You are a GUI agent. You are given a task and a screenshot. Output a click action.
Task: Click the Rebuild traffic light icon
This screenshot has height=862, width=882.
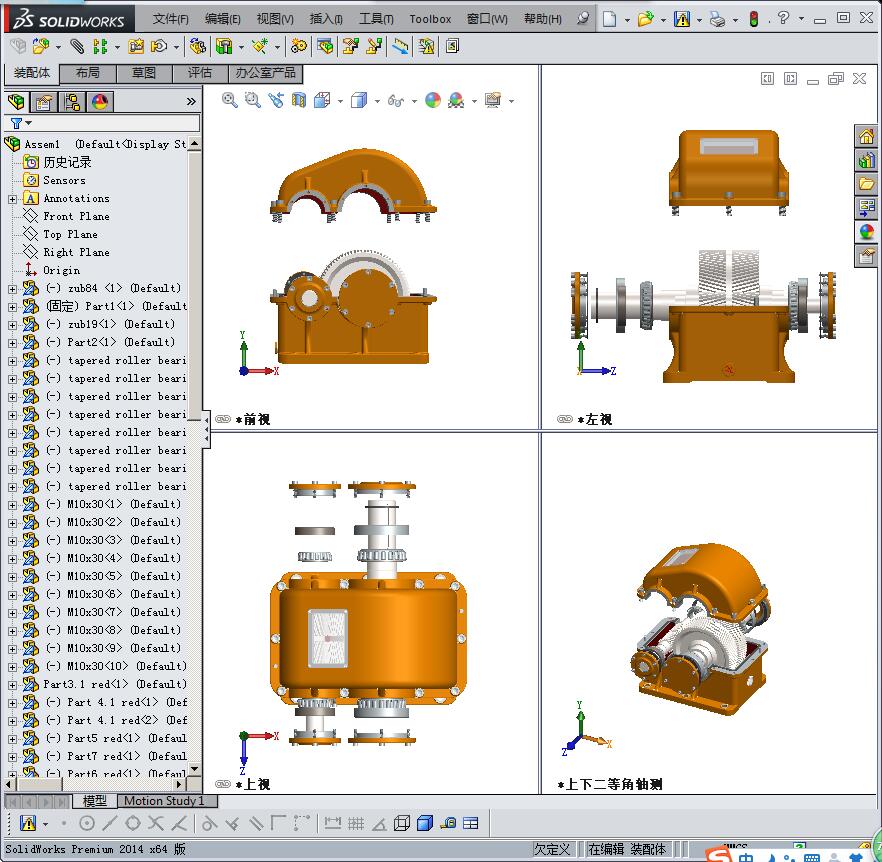(754, 19)
